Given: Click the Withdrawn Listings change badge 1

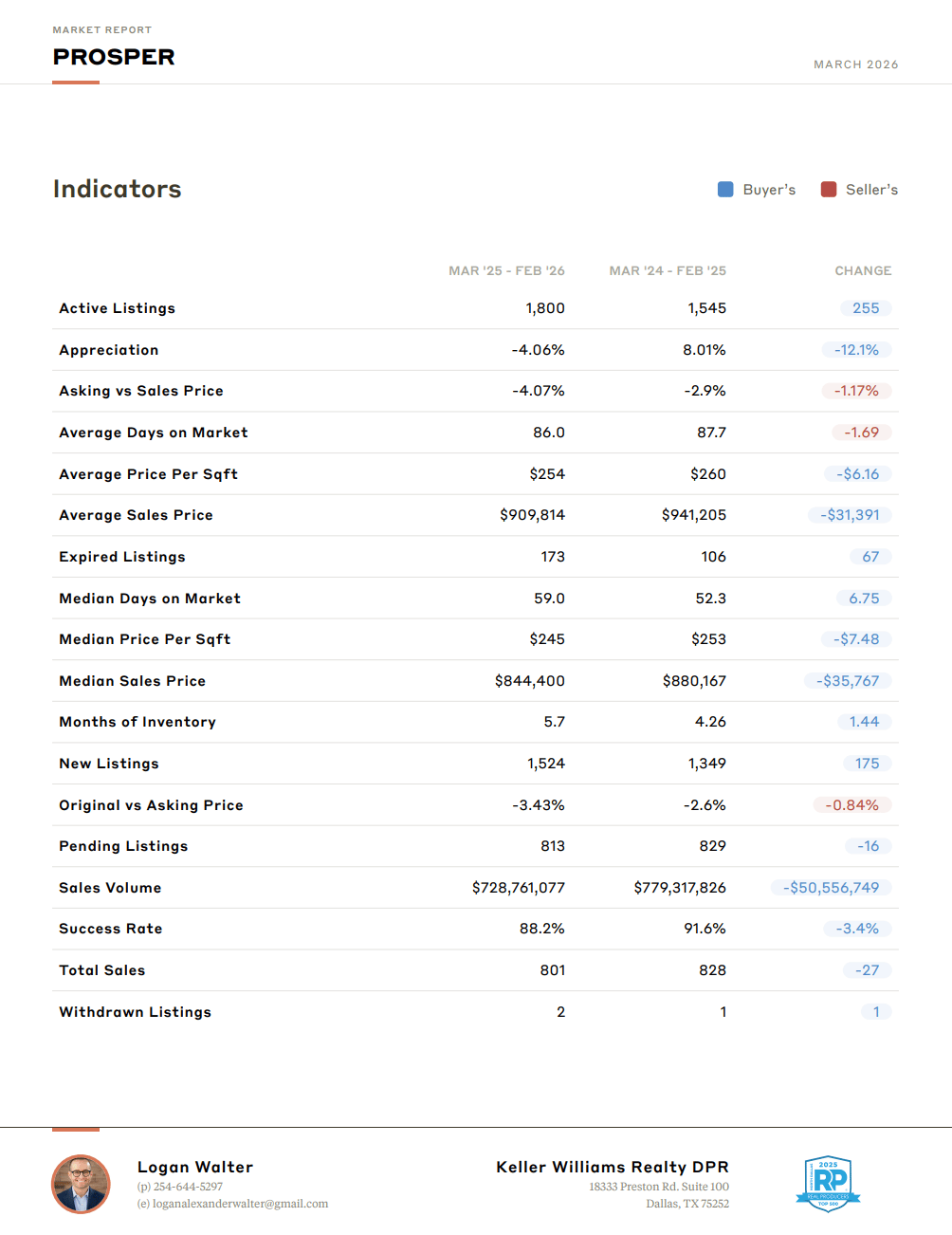Looking at the screenshot, I should [x=876, y=1012].
